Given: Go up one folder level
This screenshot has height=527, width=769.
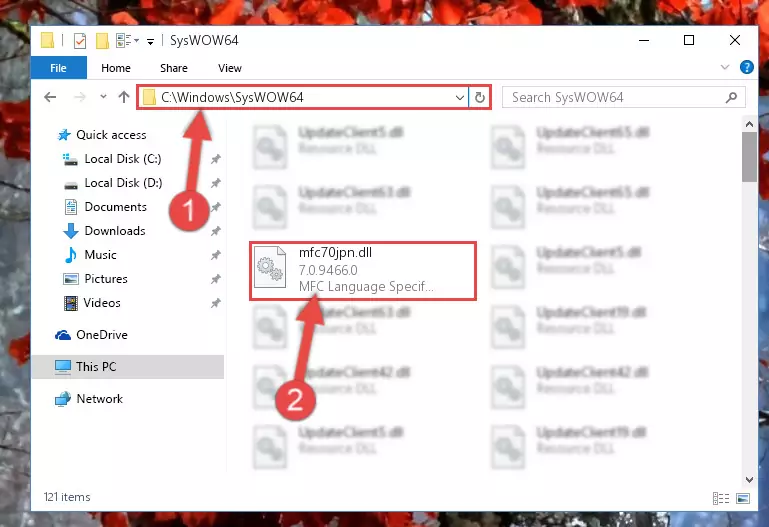Looking at the screenshot, I should pos(124,97).
